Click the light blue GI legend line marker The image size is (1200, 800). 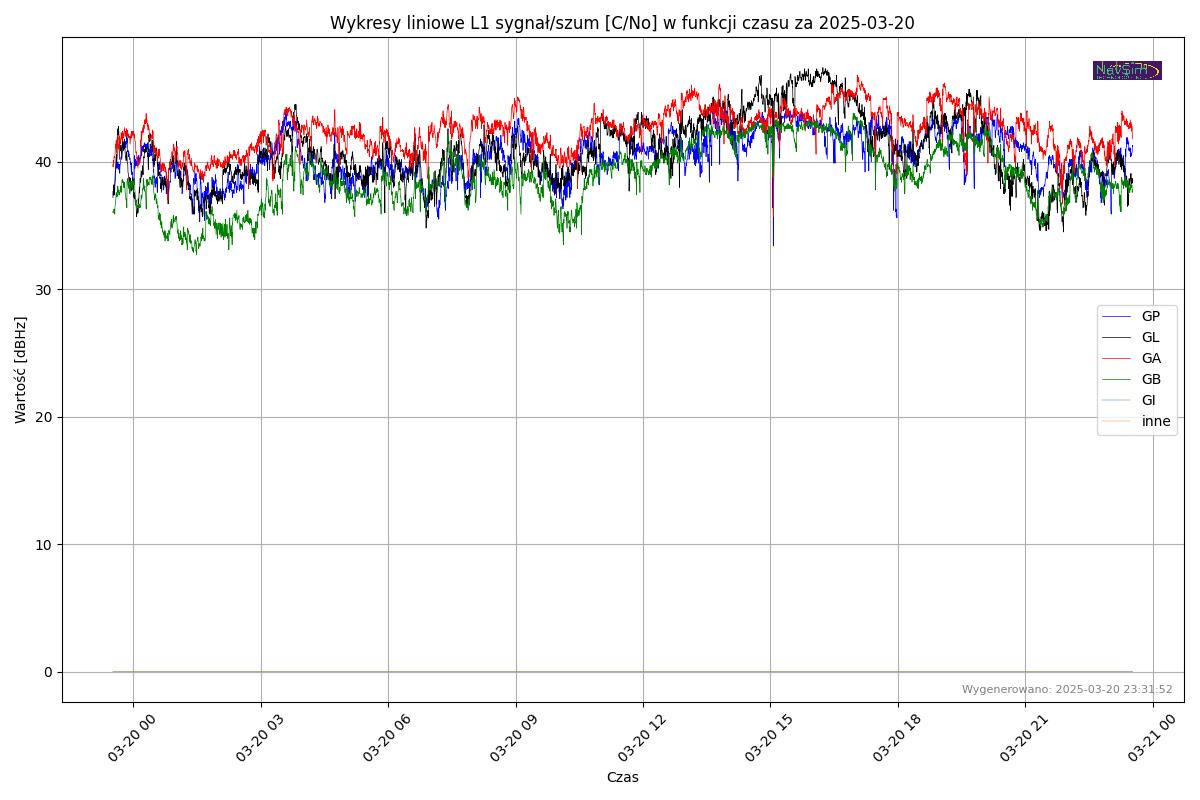[1116, 400]
